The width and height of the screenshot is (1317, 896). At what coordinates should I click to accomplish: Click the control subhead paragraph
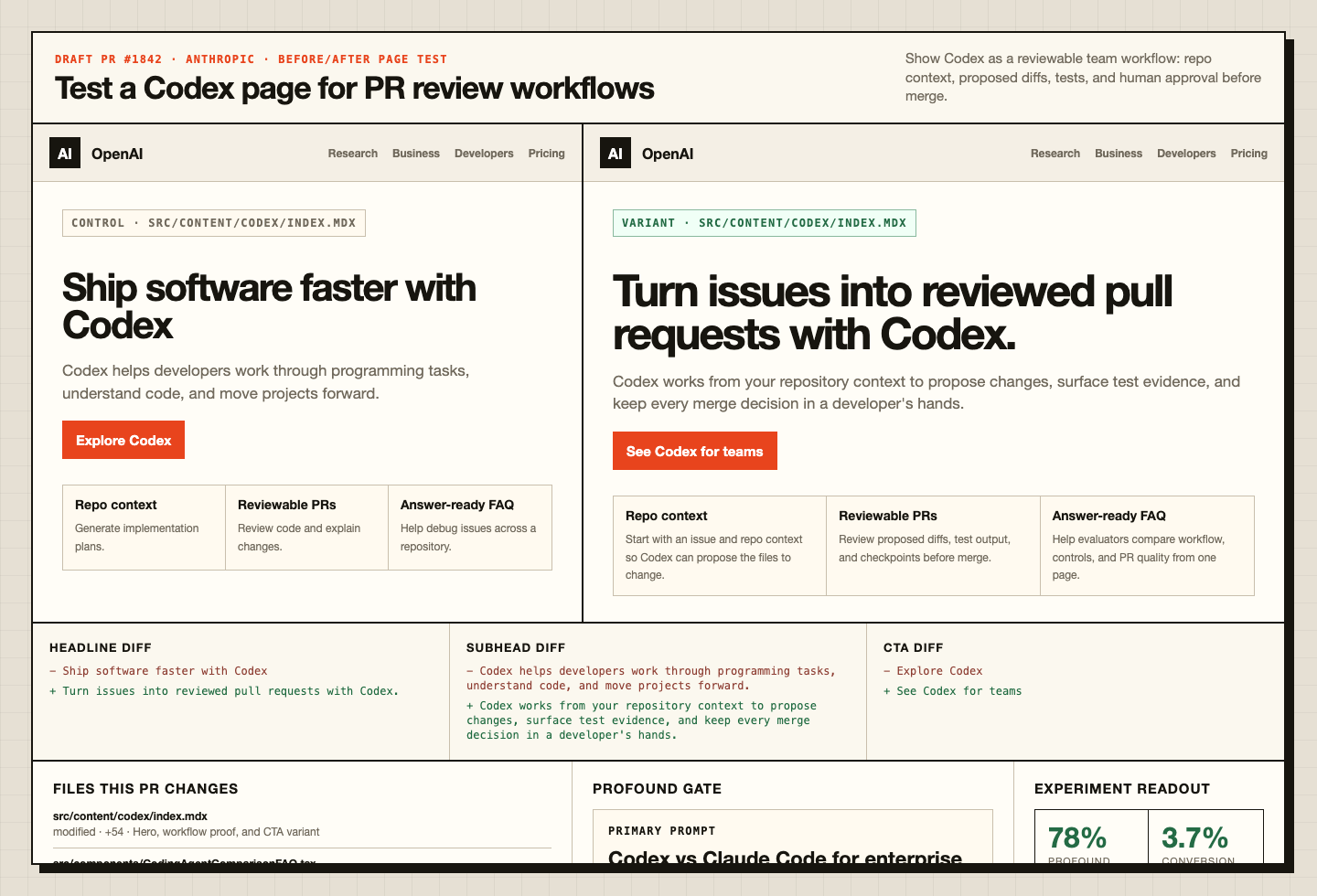266,382
